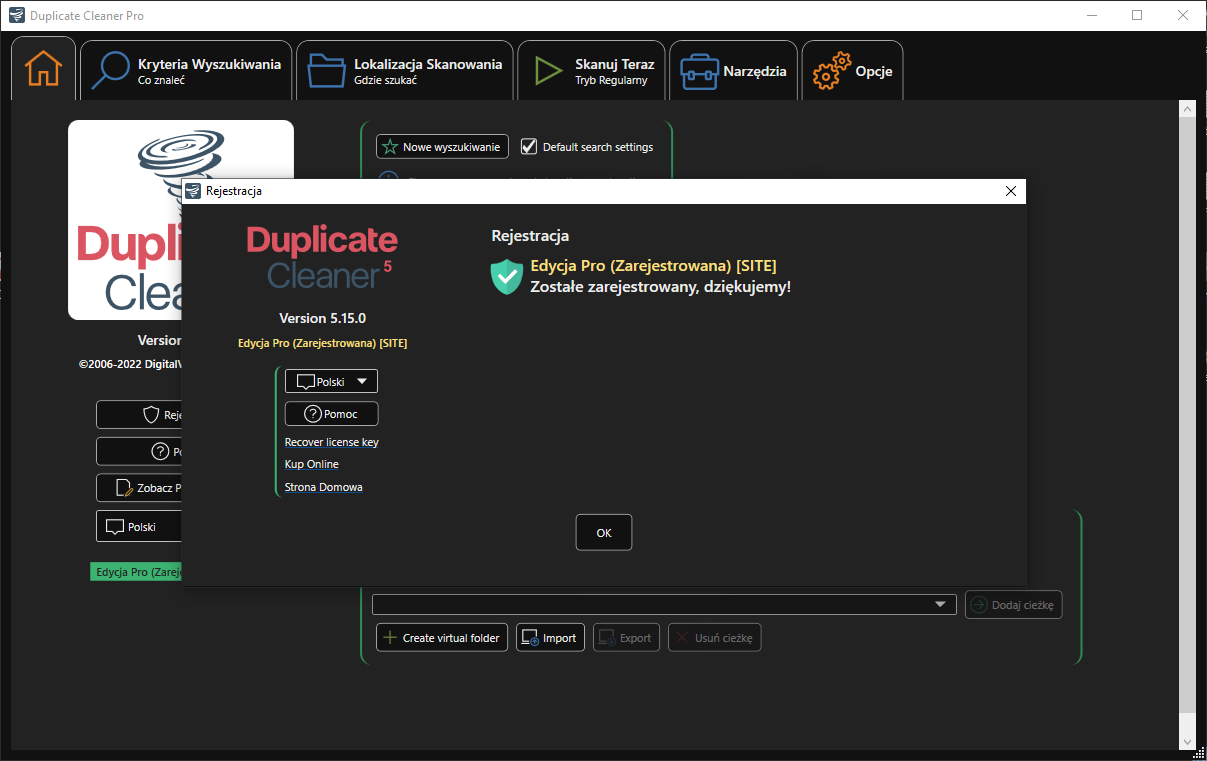
Task: Click the speech bubble icon beside Polski in dialog
Action: click(x=306, y=382)
